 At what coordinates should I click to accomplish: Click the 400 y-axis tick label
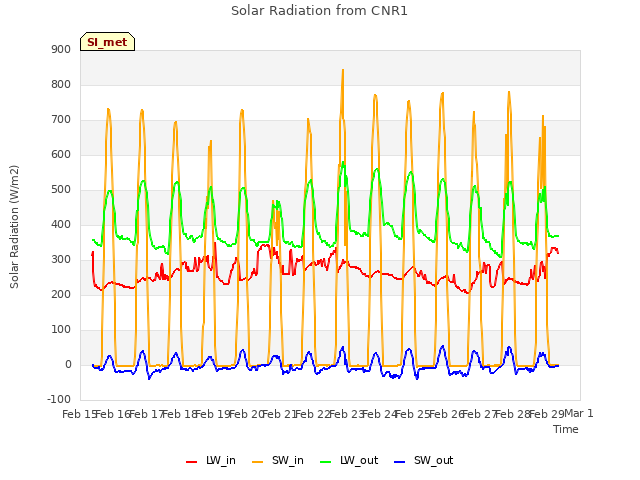coord(61,224)
